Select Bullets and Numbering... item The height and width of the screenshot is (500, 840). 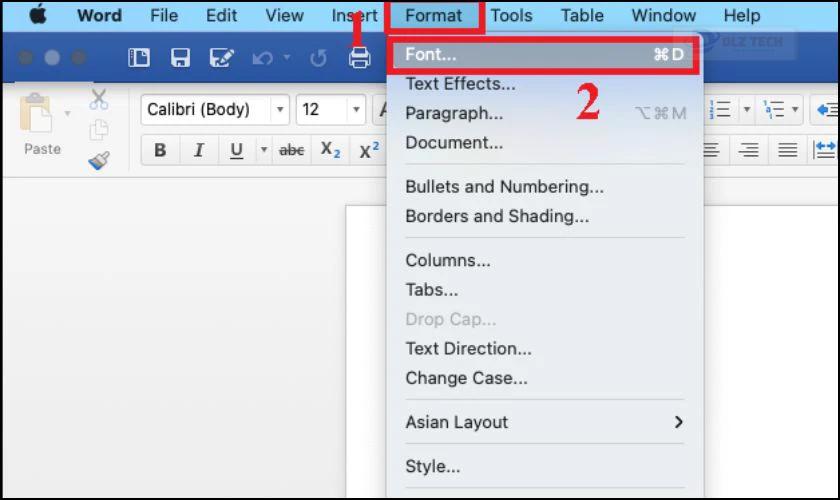click(x=544, y=186)
